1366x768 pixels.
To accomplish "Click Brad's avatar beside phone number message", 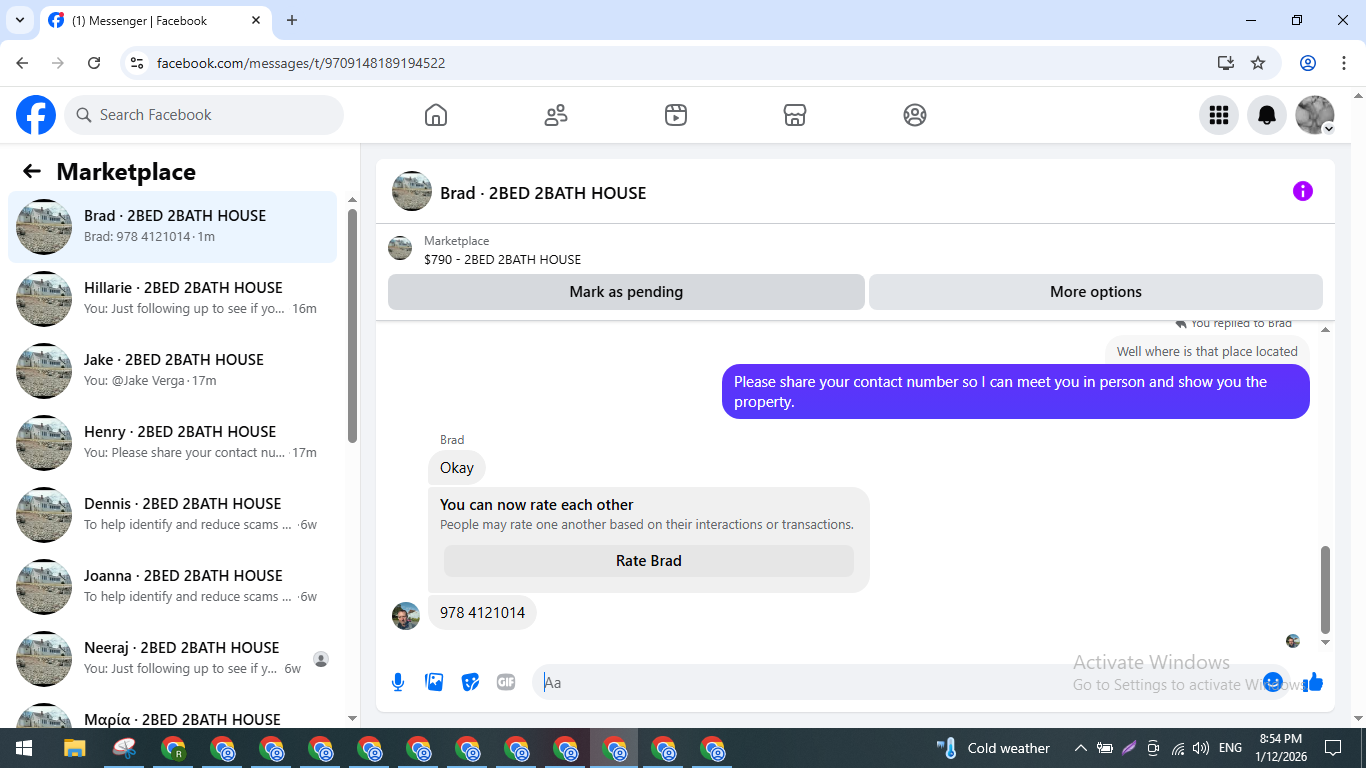I will click(406, 616).
